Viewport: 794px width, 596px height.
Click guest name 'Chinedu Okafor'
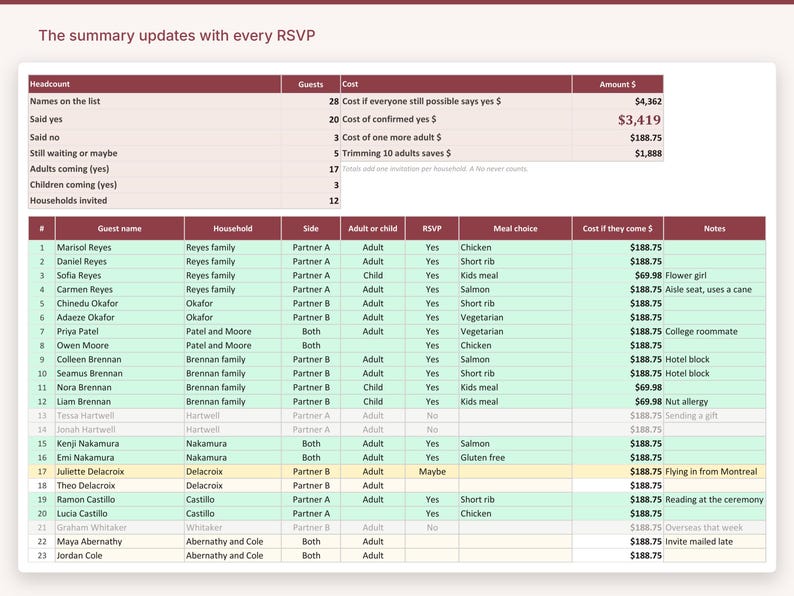coord(87,303)
